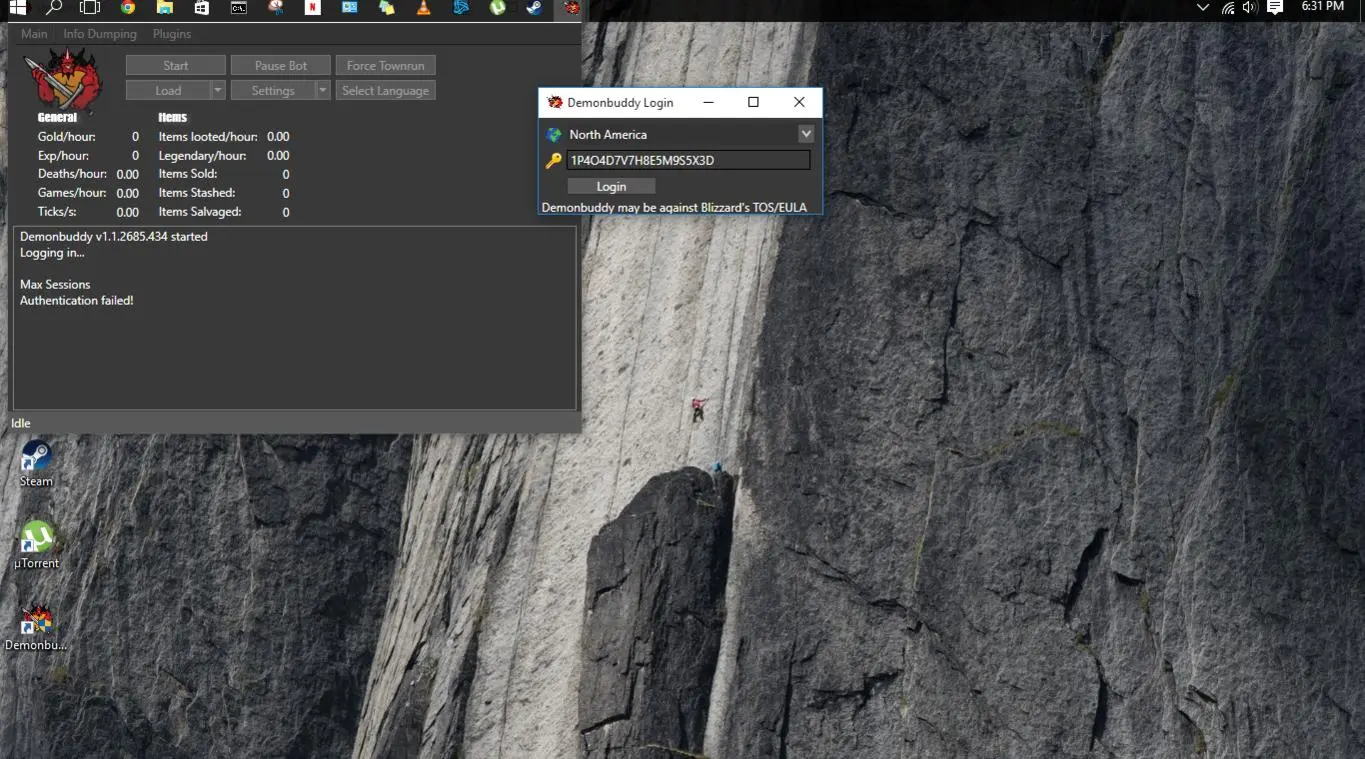
Task: Click the Gold/hour stat label
Action: pos(67,136)
